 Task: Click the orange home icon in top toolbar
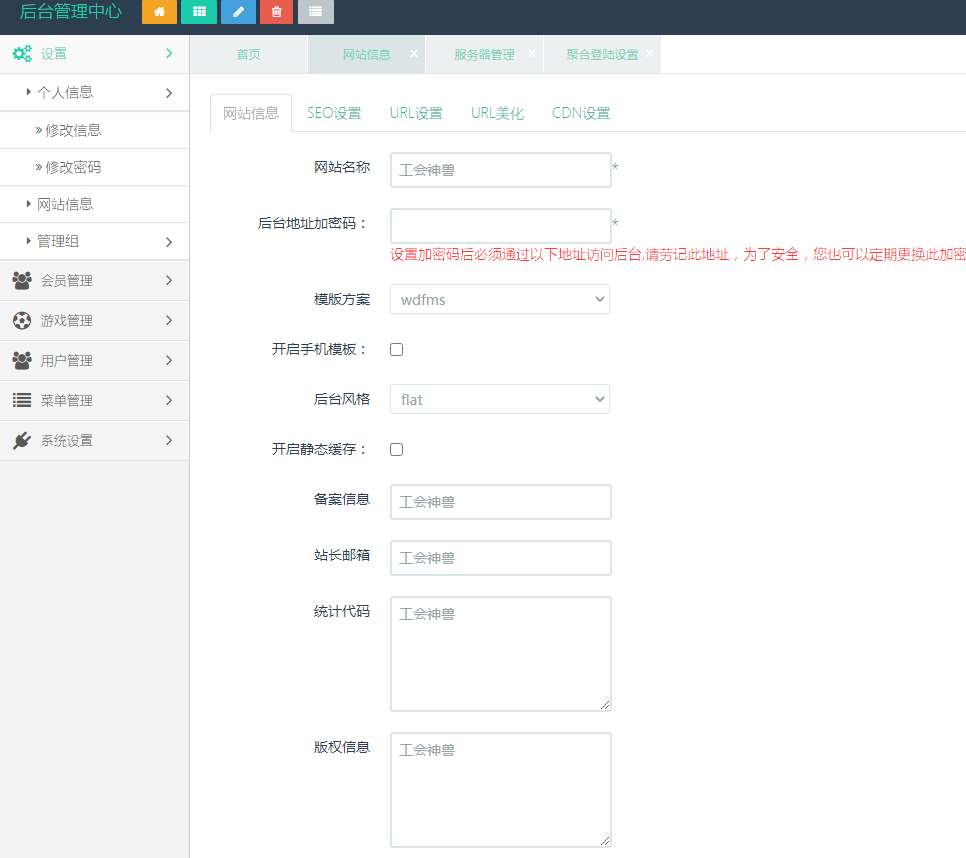coord(159,13)
